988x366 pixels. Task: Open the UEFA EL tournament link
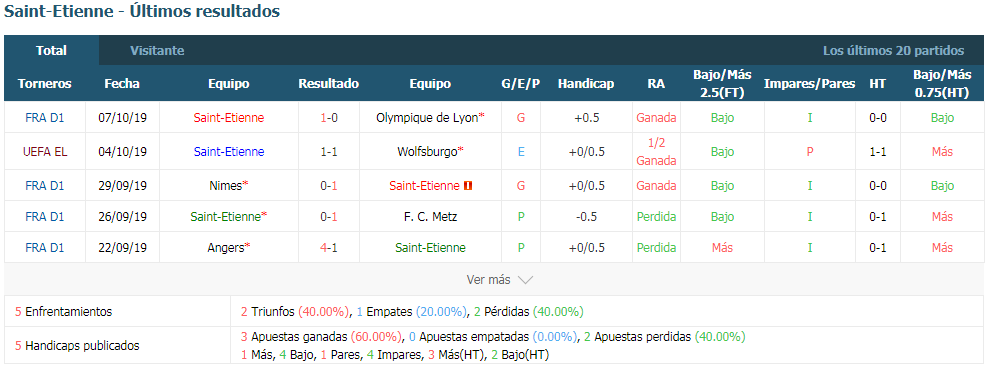(45, 151)
